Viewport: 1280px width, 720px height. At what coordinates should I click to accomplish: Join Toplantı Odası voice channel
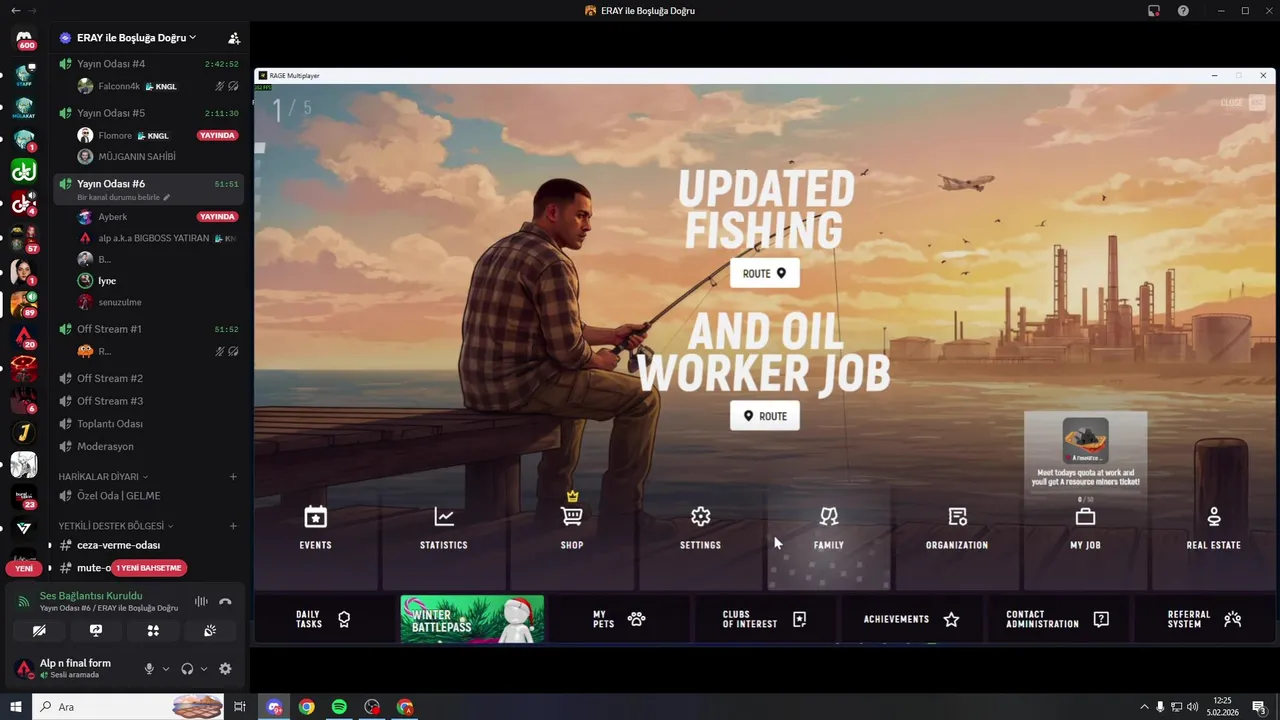click(x=149, y=424)
